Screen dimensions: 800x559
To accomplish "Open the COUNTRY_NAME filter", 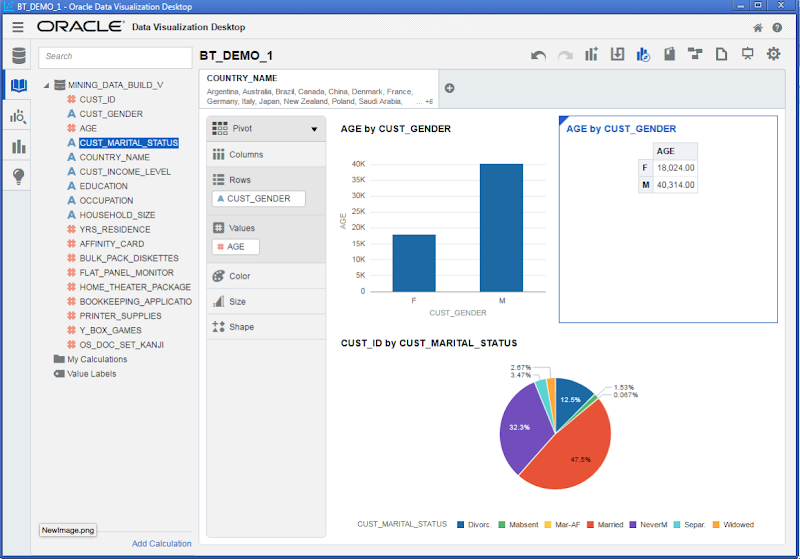I will point(318,89).
